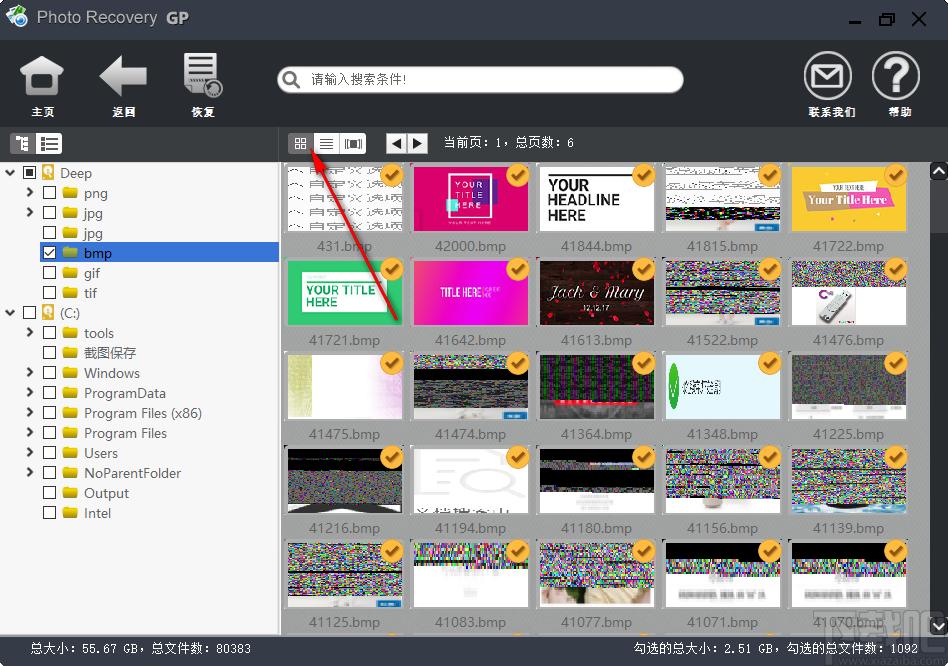Viewport: 948px width, 666px height.
Task: Switch to filmstrip preview view
Action: point(353,144)
